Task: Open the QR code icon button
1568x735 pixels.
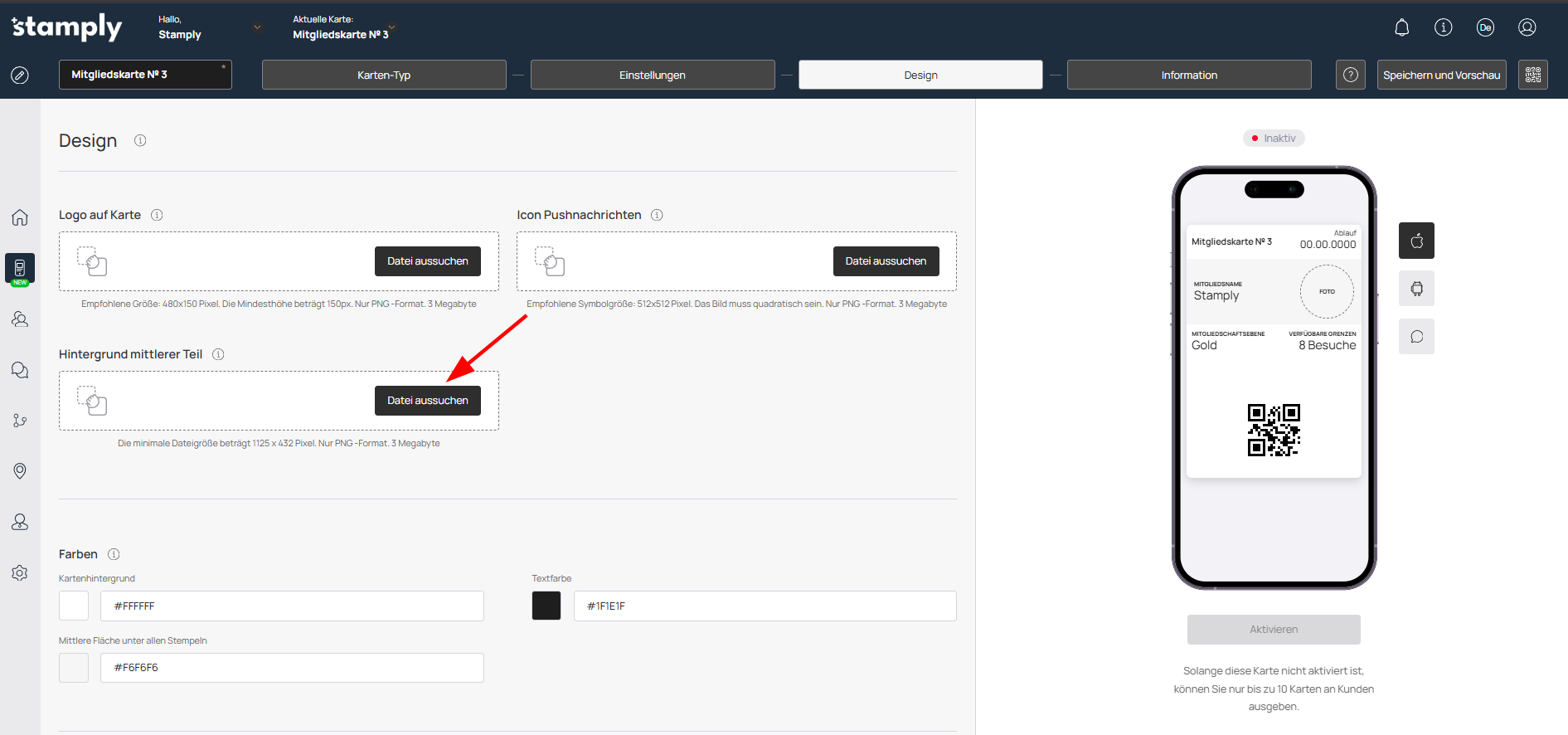Action: 1532,75
